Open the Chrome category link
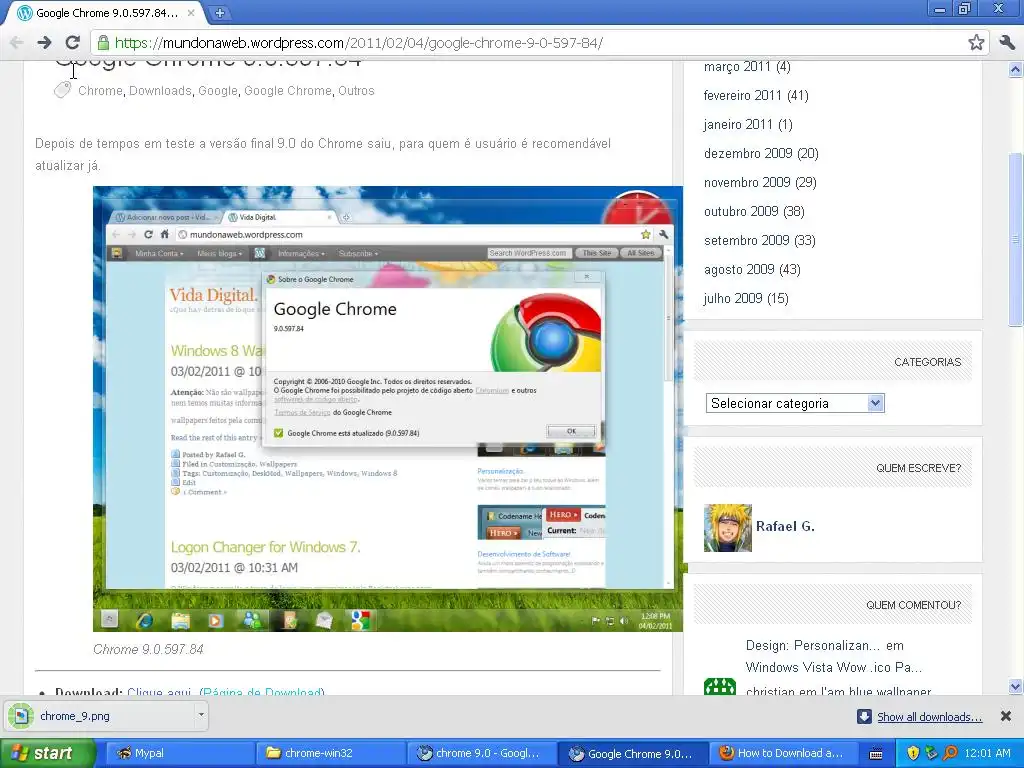This screenshot has width=1024, height=768. (100, 91)
